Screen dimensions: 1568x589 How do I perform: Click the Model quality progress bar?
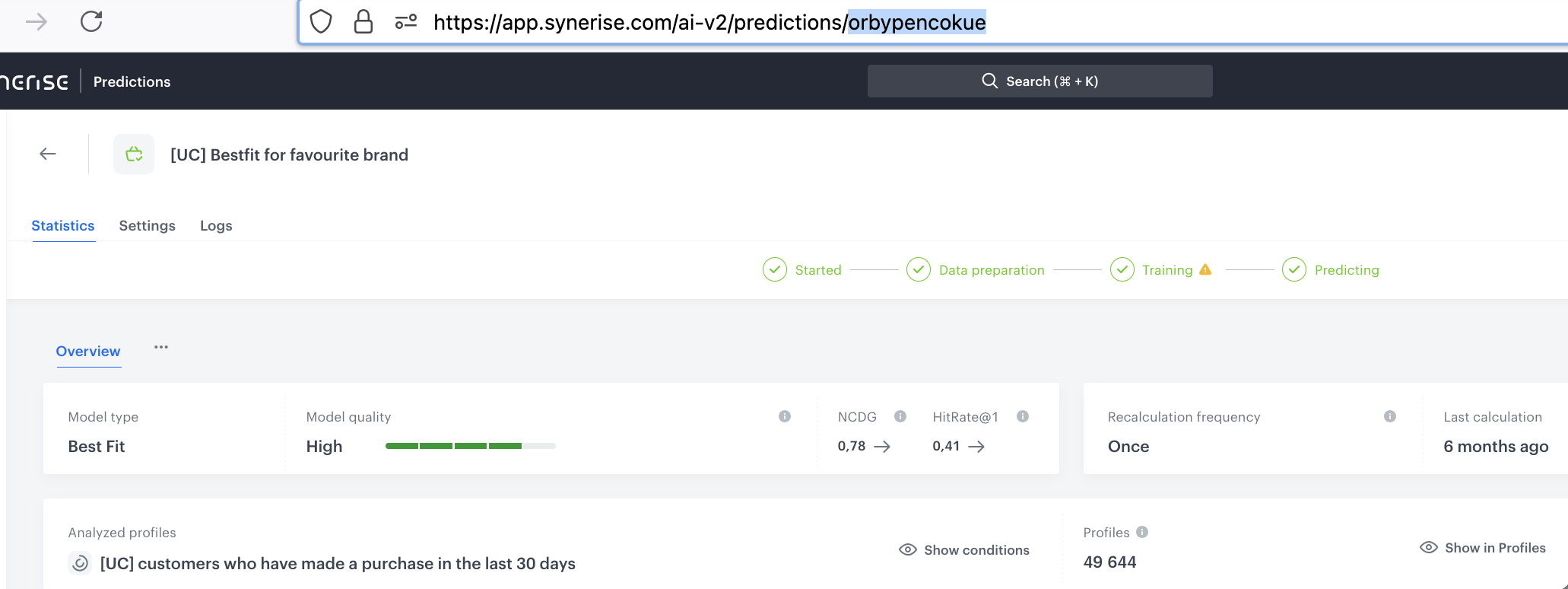coord(470,446)
